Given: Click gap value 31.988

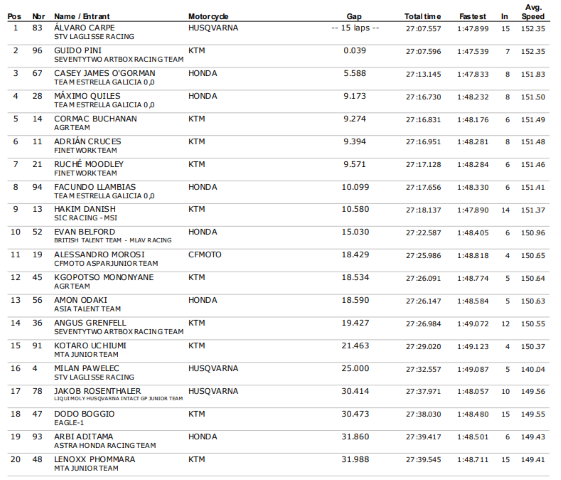Looking at the screenshot, I should coord(355,459).
